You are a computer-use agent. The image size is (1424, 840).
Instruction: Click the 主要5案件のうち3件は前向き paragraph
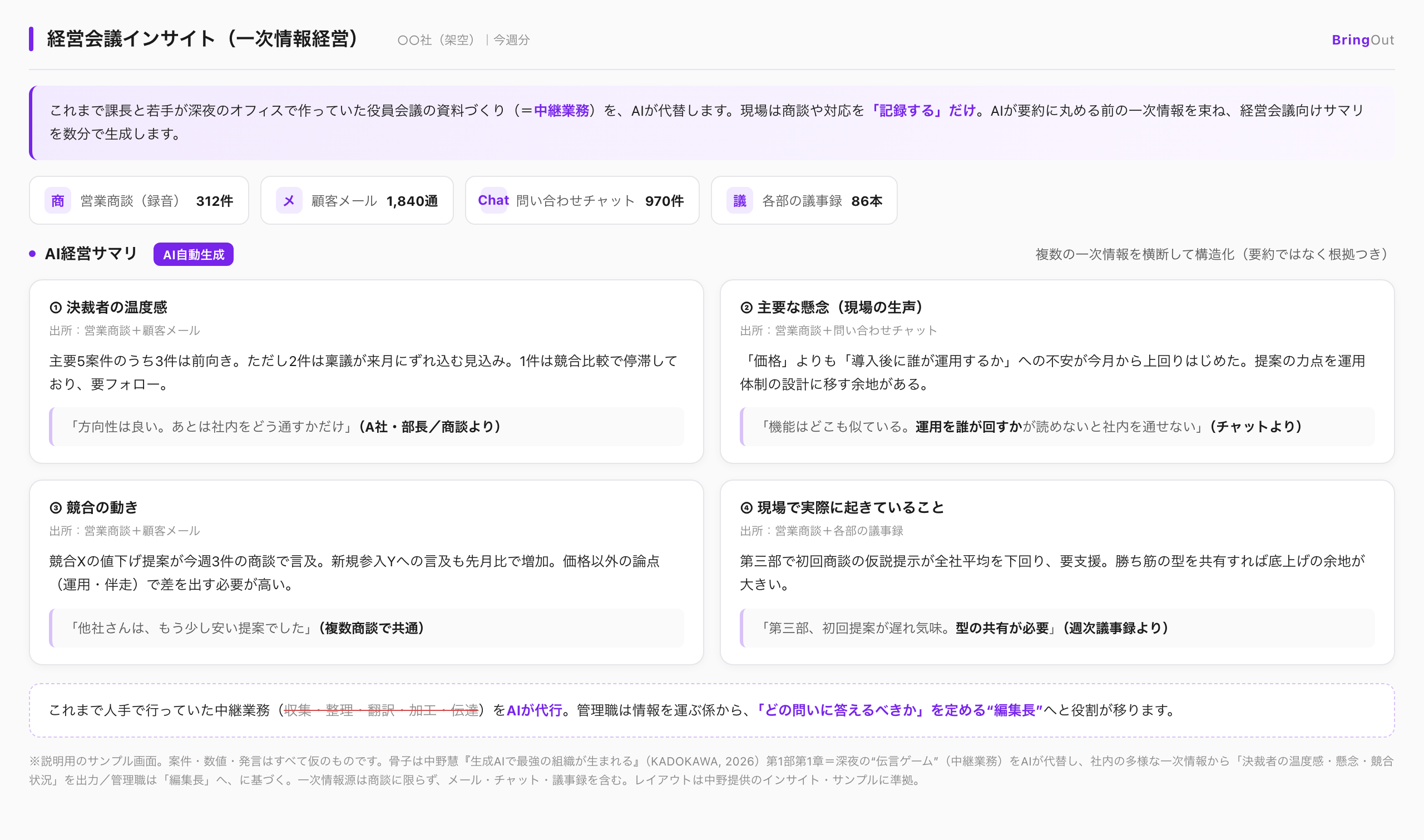[x=363, y=373]
